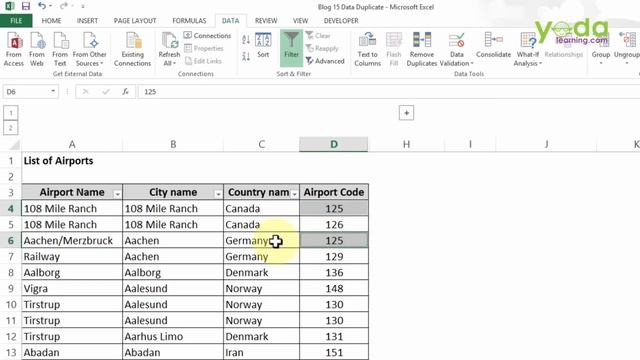Click the 'Vigra' cell
640x360 pixels.
coord(72,289)
